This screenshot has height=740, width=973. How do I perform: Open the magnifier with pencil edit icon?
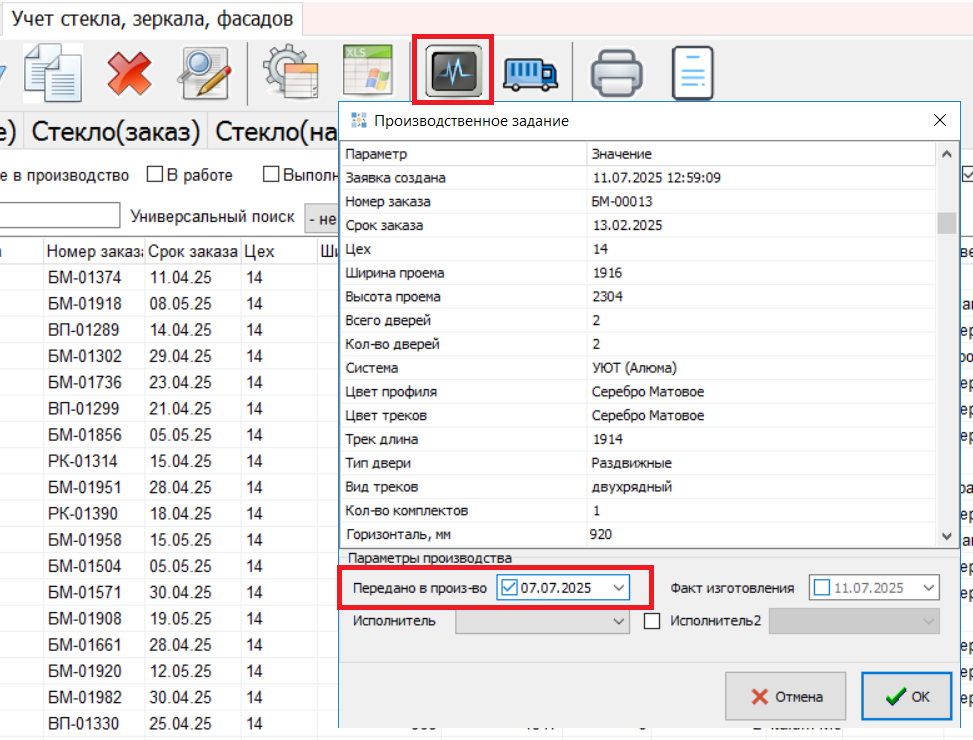click(x=204, y=72)
